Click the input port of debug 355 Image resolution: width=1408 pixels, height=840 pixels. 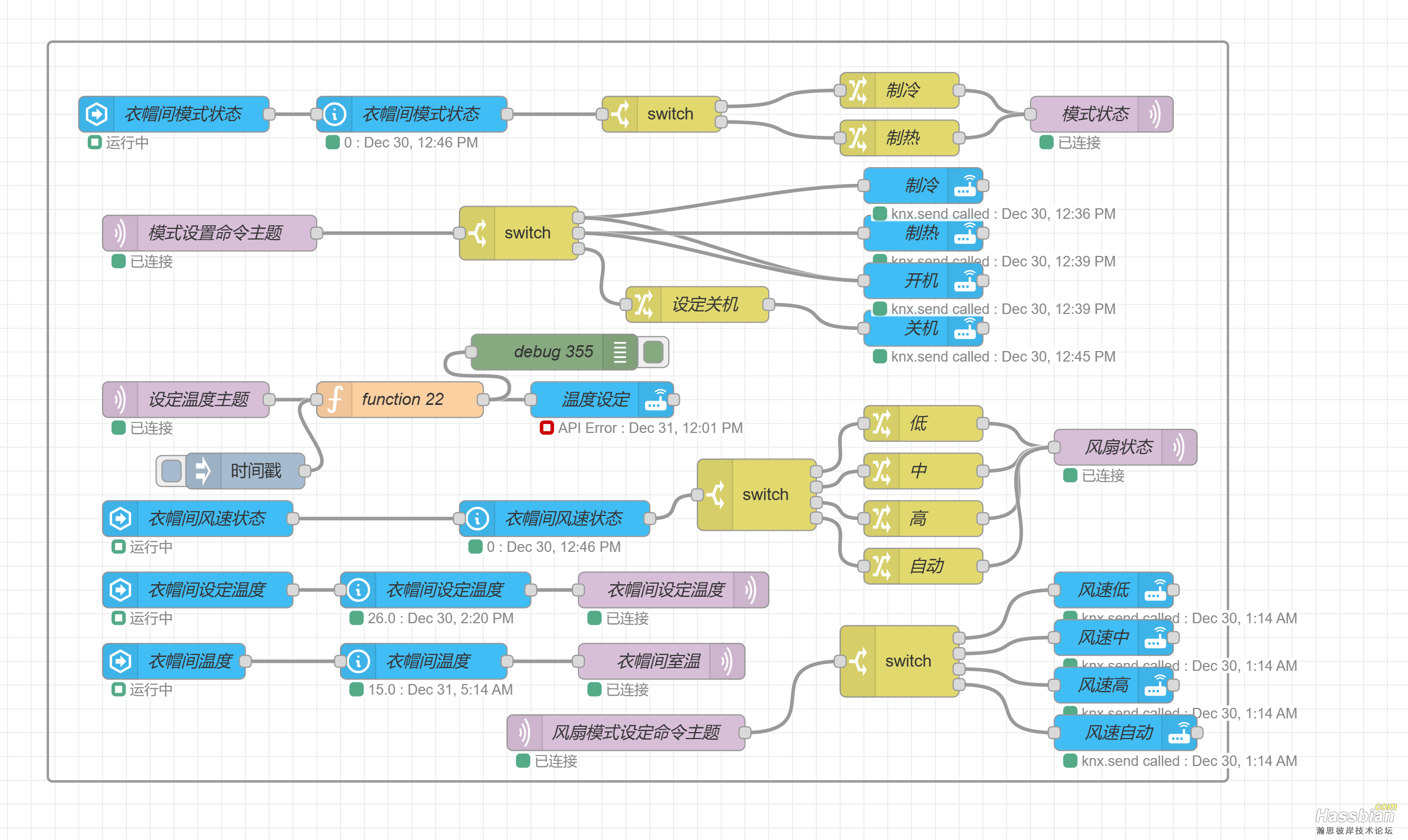click(471, 352)
